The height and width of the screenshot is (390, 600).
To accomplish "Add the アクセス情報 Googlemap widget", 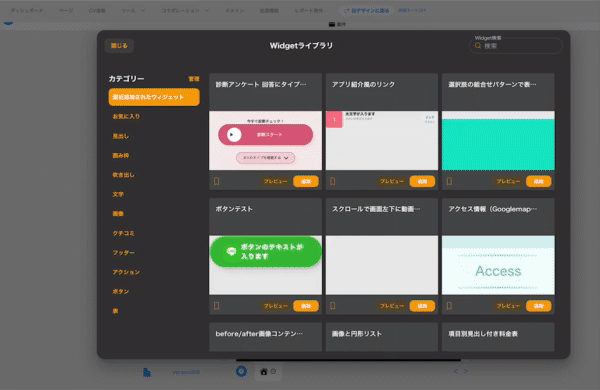I will coord(538,306).
